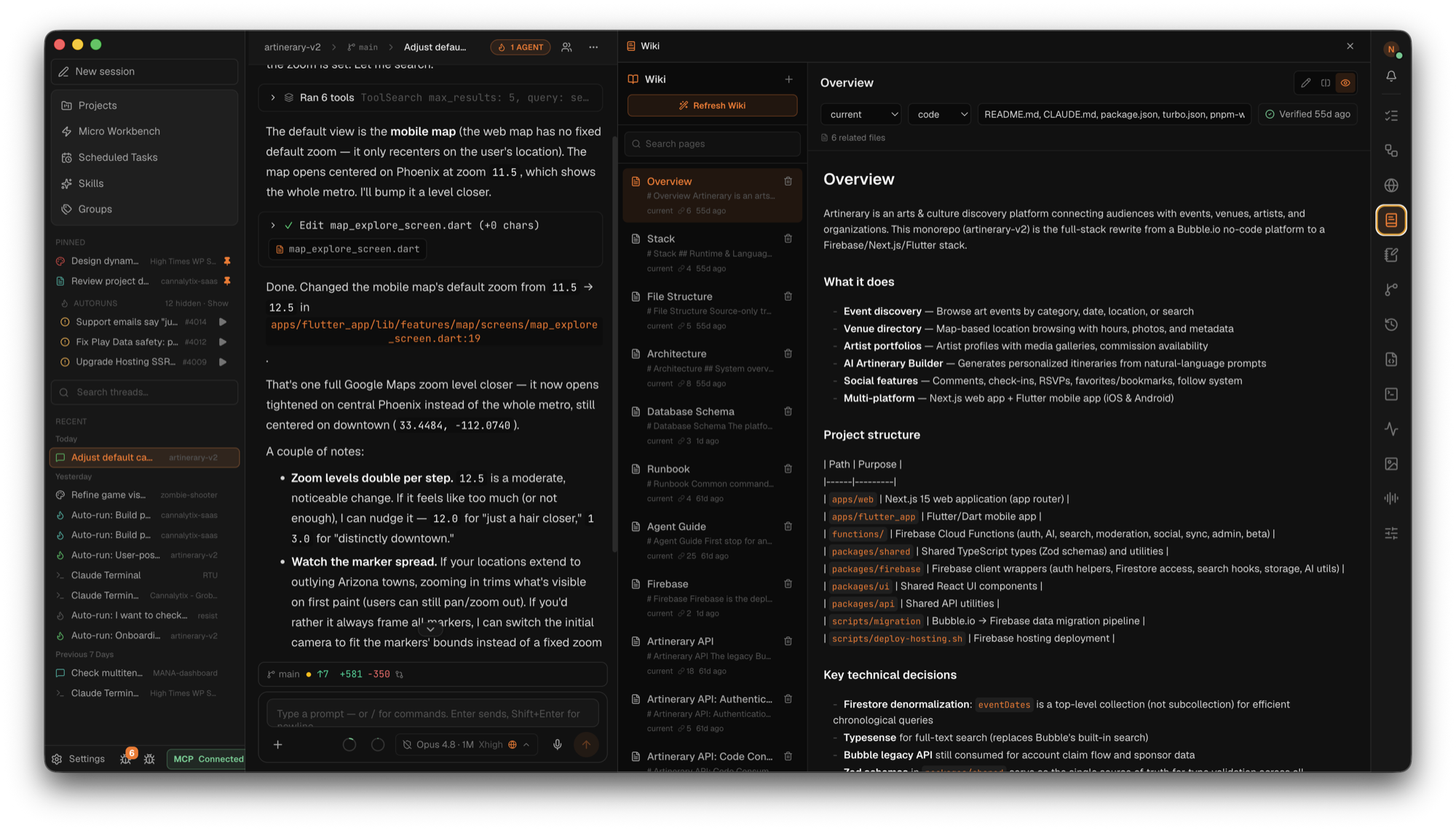Select the Architecture wiki page

point(712,368)
